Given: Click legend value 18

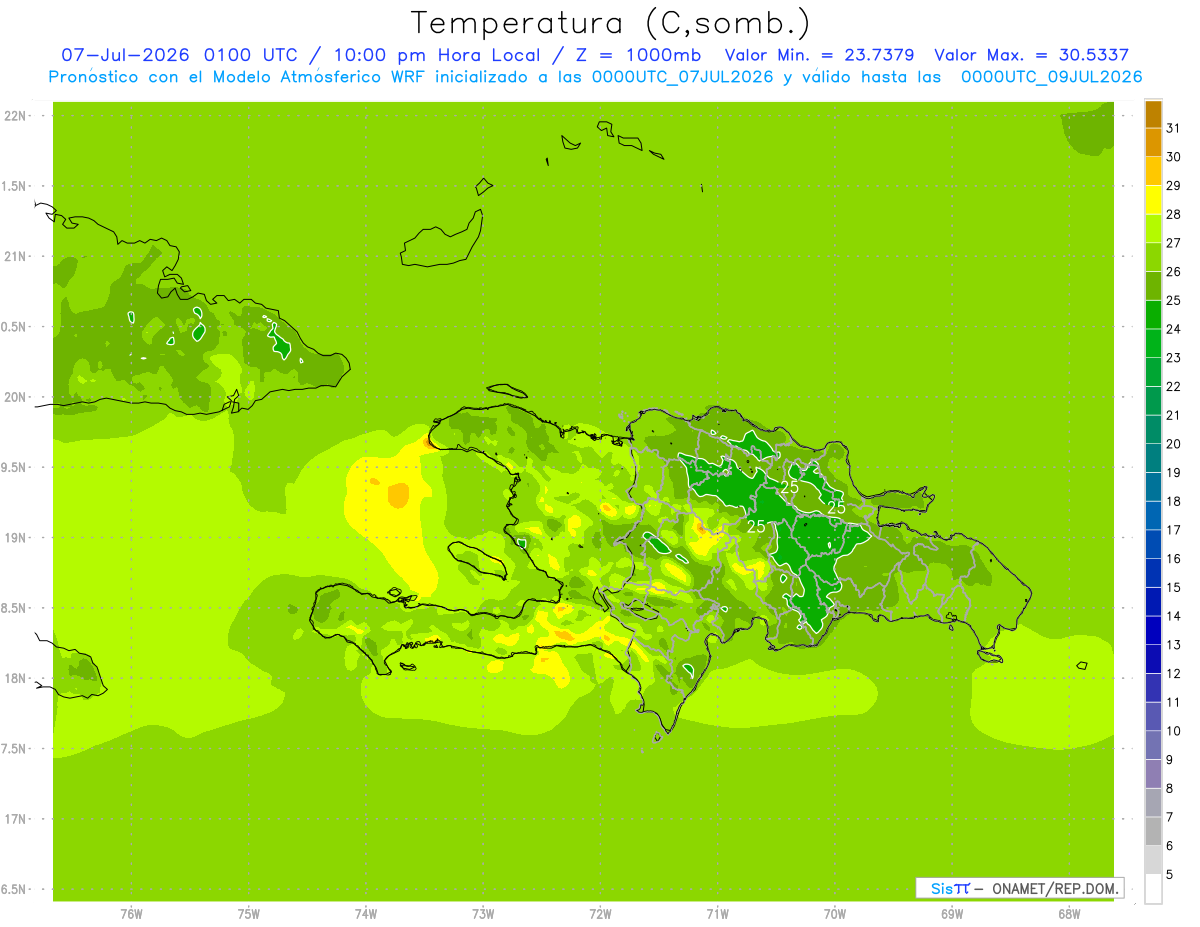Looking at the screenshot, I should coord(1173,501).
